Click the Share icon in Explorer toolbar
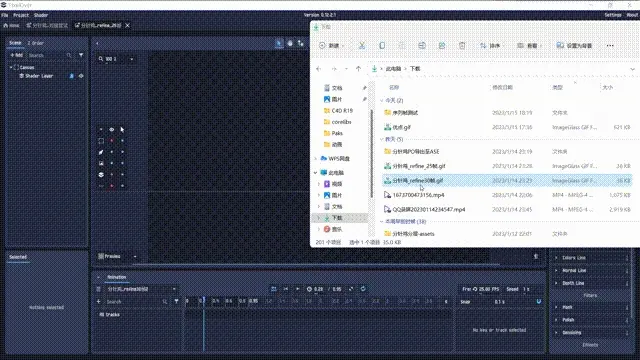 442,46
